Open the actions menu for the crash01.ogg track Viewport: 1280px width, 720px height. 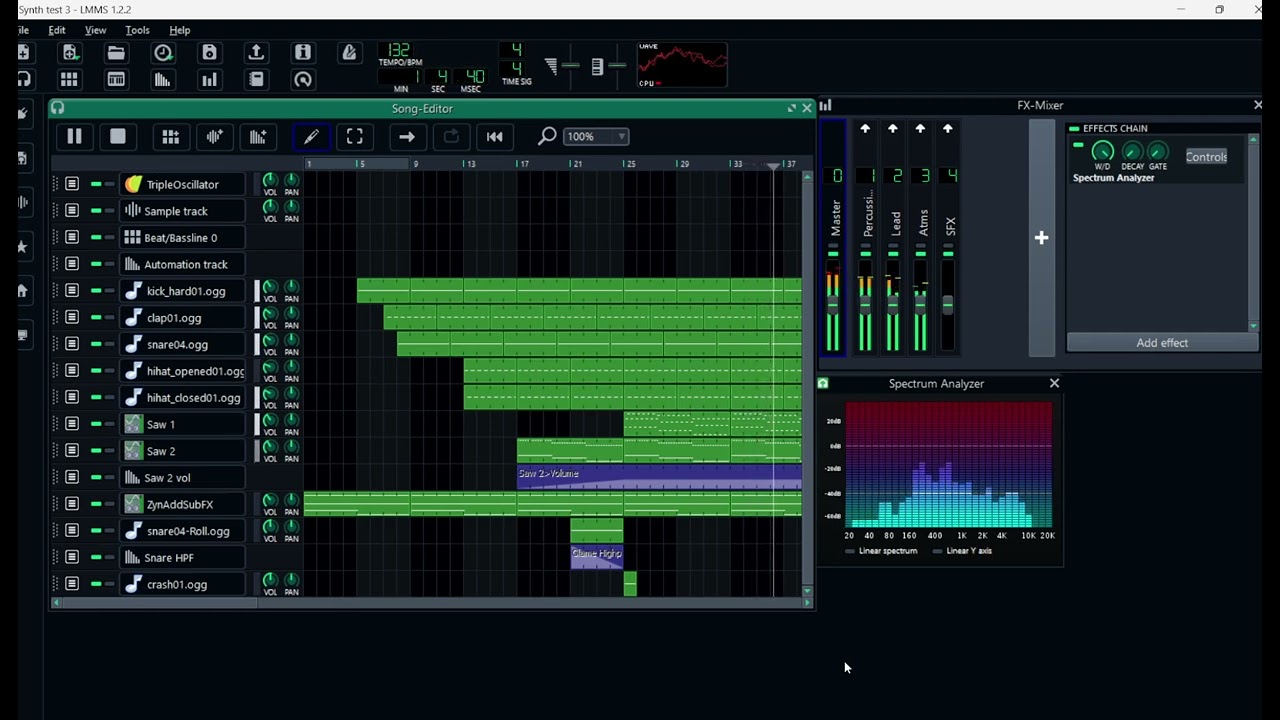coord(72,584)
